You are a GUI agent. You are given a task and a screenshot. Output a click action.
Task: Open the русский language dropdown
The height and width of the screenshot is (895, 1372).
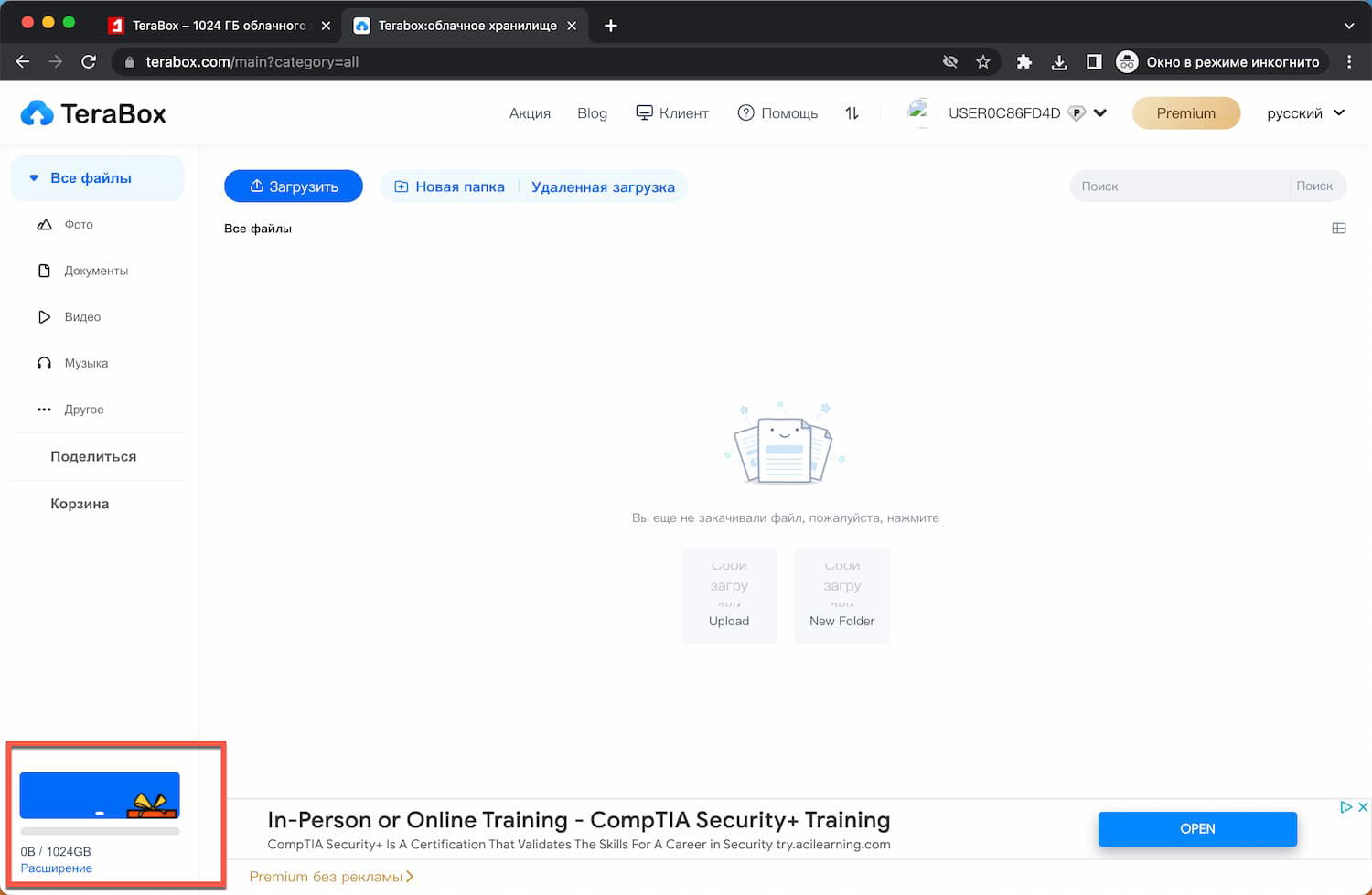[x=1306, y=113]
